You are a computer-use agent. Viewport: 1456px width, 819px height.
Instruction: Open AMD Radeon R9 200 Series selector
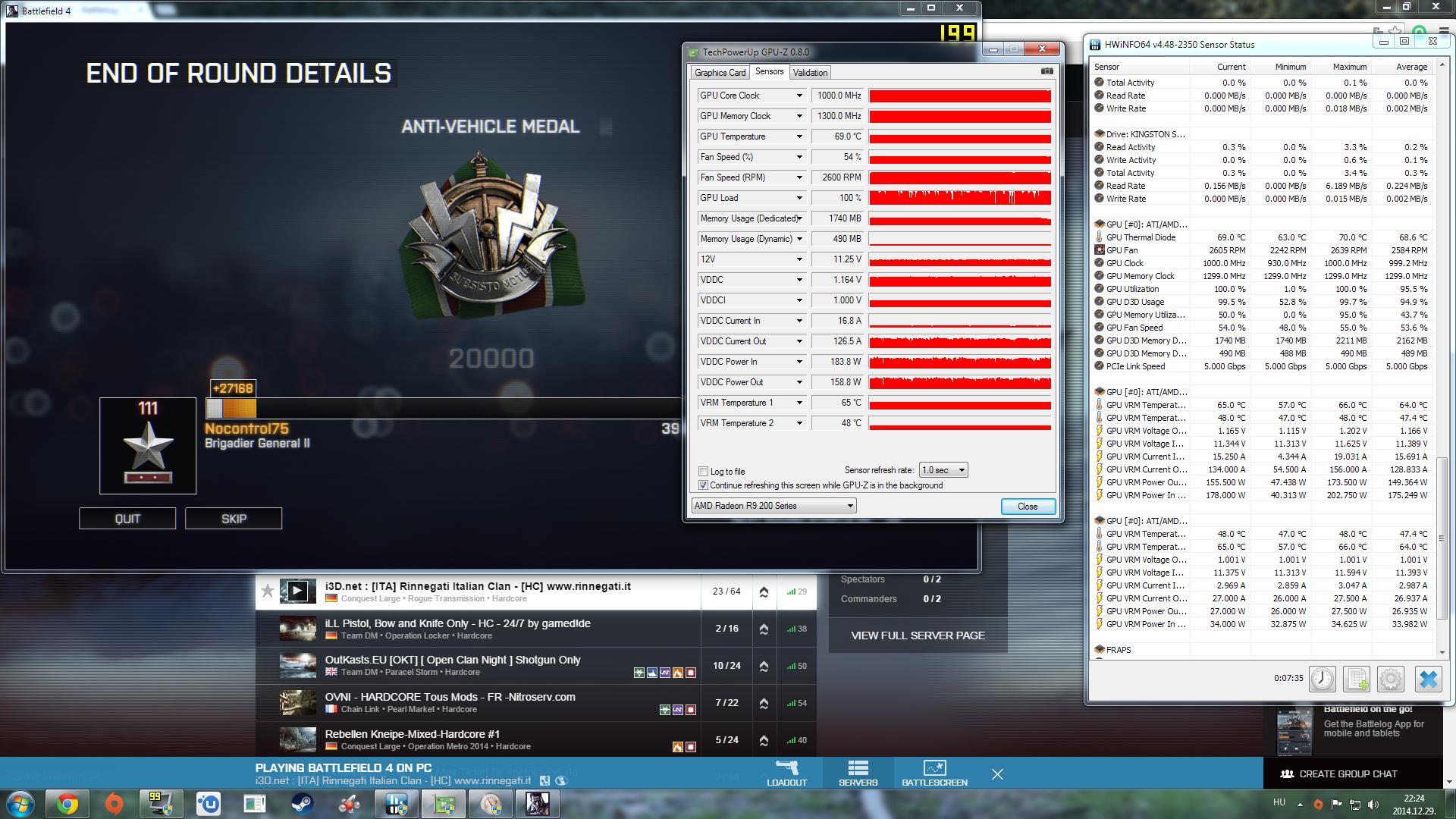point(773,506)
